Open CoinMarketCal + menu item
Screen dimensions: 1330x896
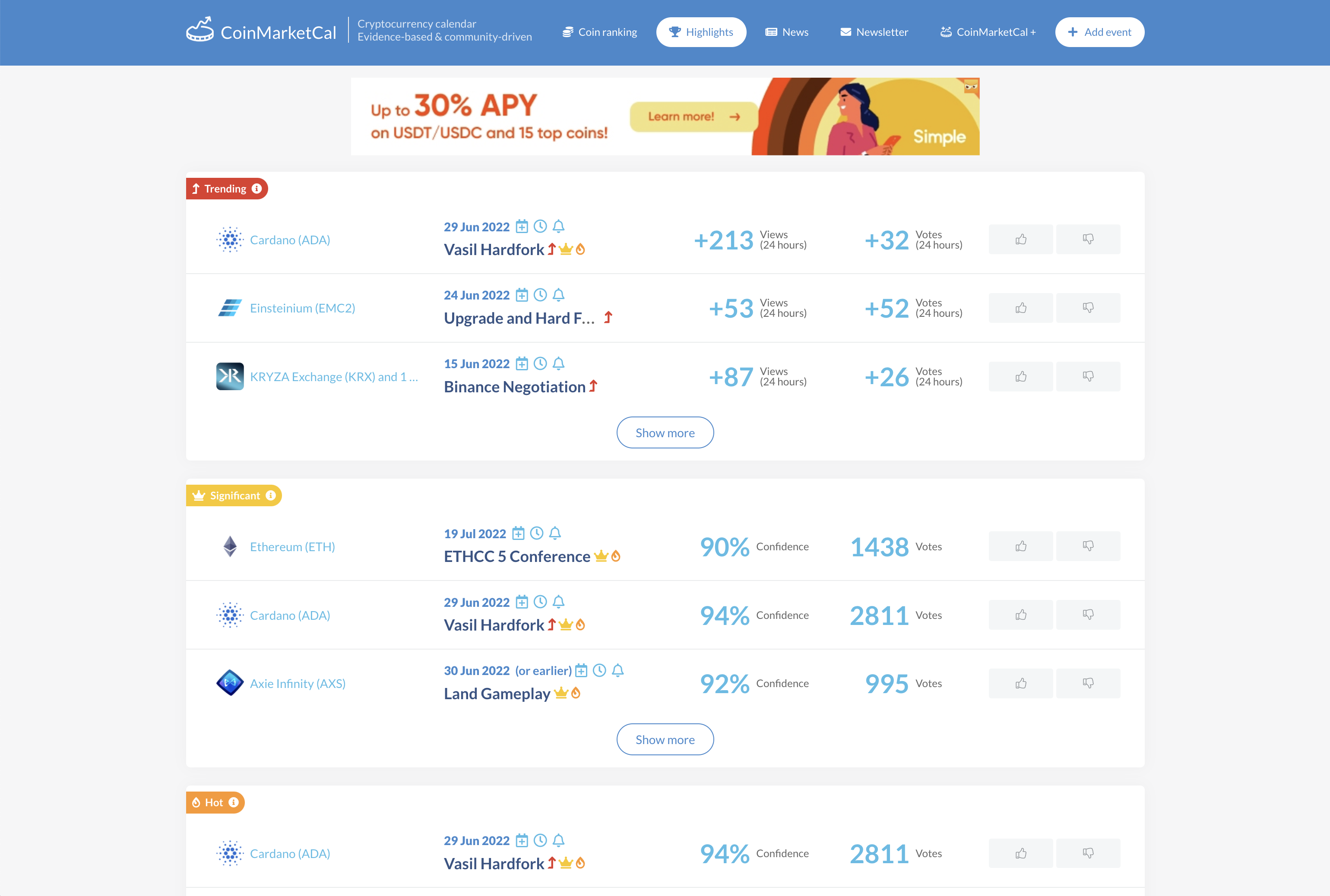pyautogui.click(x=988, y=32)
